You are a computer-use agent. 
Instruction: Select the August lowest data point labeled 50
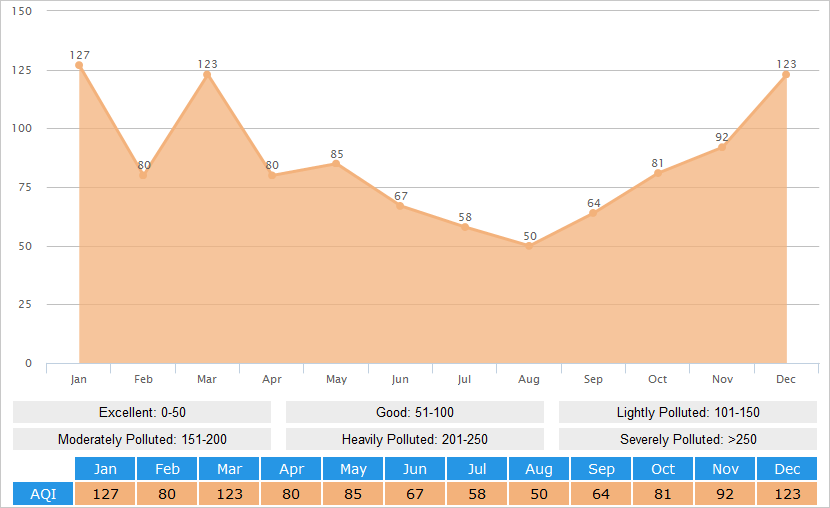pos(529,246)
